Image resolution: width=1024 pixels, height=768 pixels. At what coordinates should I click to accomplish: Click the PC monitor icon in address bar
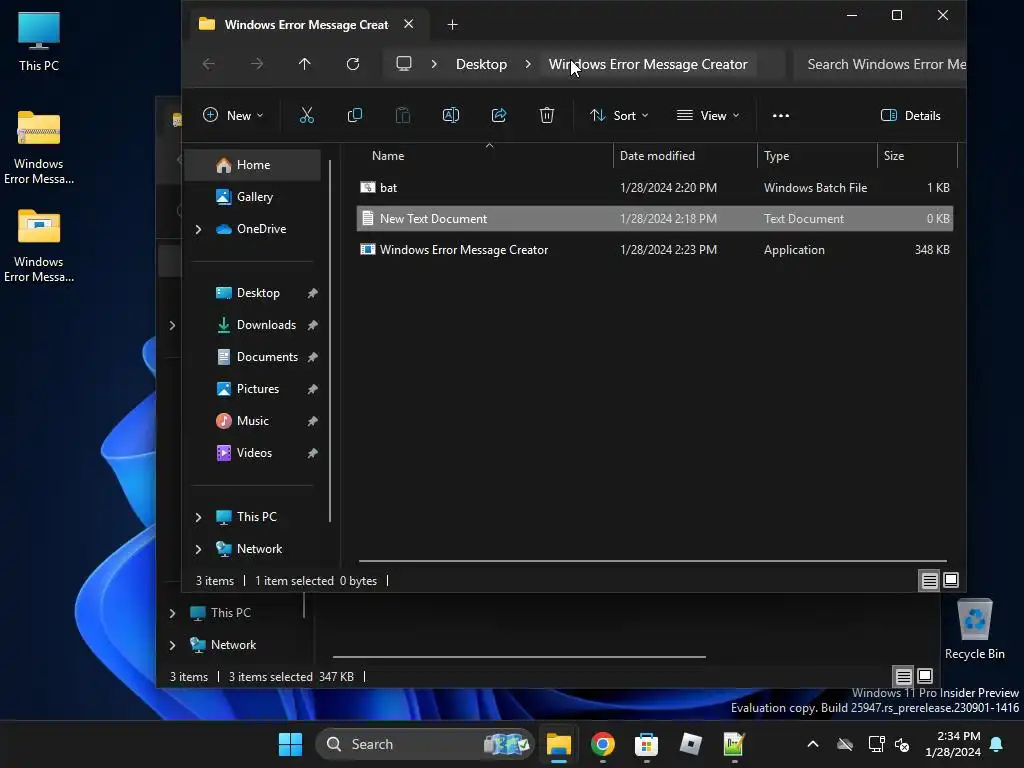point(404,64)
